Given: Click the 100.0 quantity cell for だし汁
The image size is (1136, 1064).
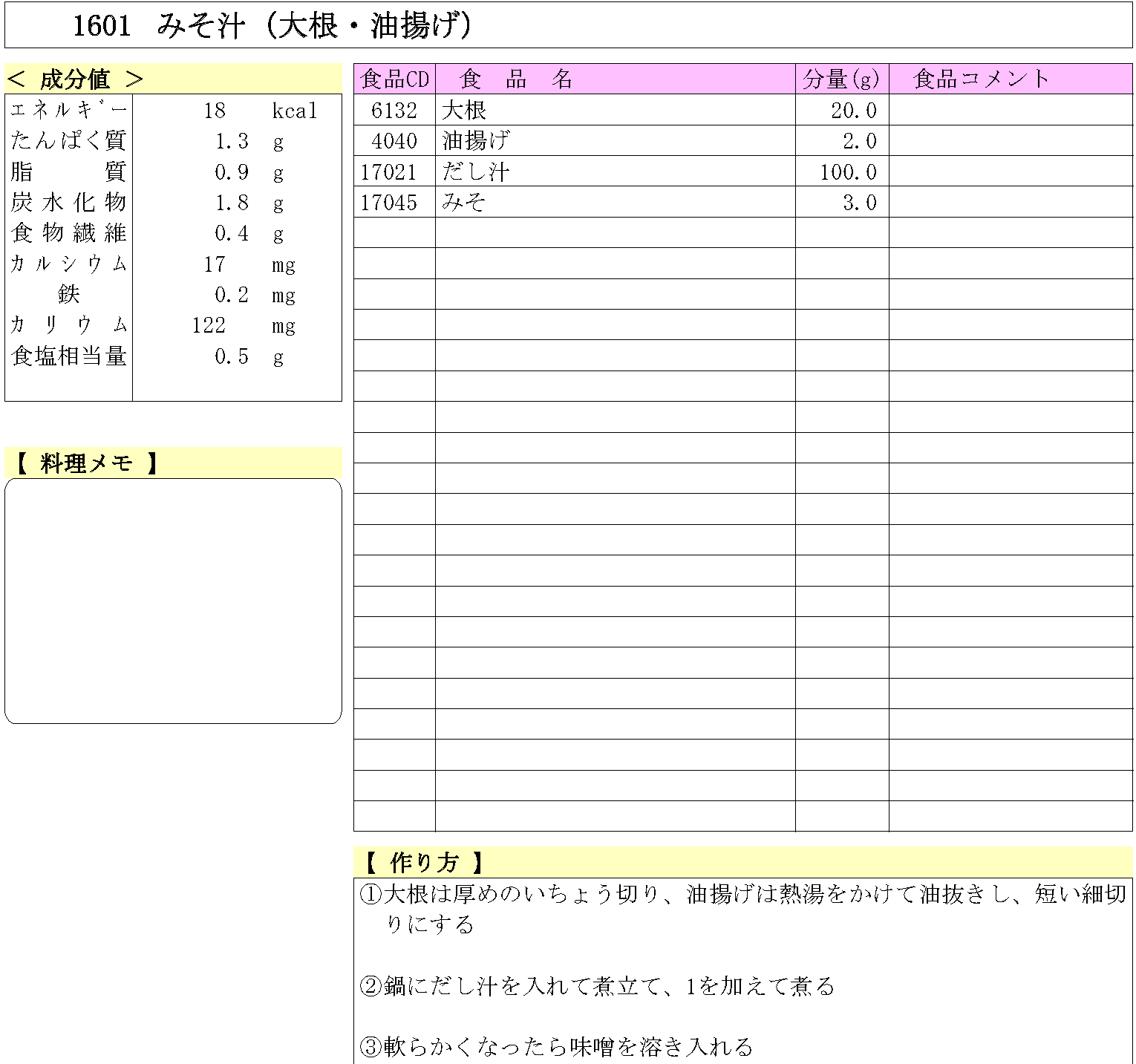Looking at the screenshot, I should coord(847,172).
